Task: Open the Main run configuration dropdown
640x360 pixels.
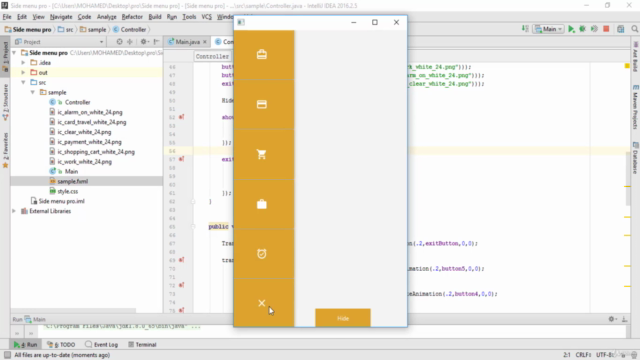Action: pyautogui.click(x=549, y=29)
